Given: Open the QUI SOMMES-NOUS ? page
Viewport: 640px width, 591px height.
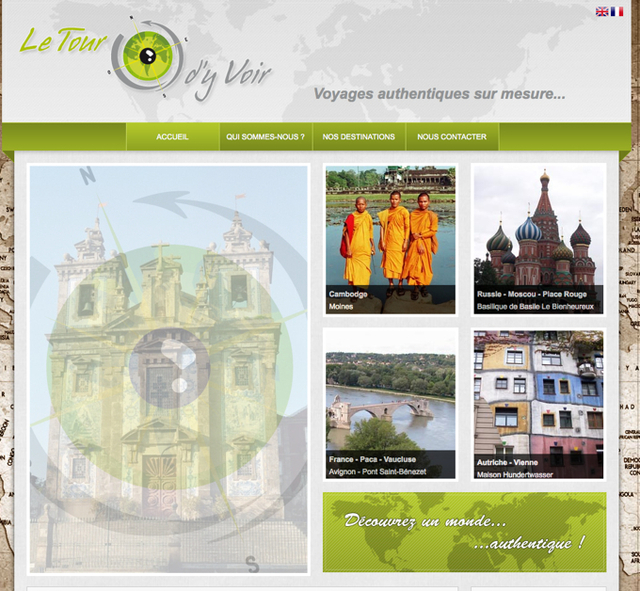Looking at the screenshot, I should click(x=265, y=137).
